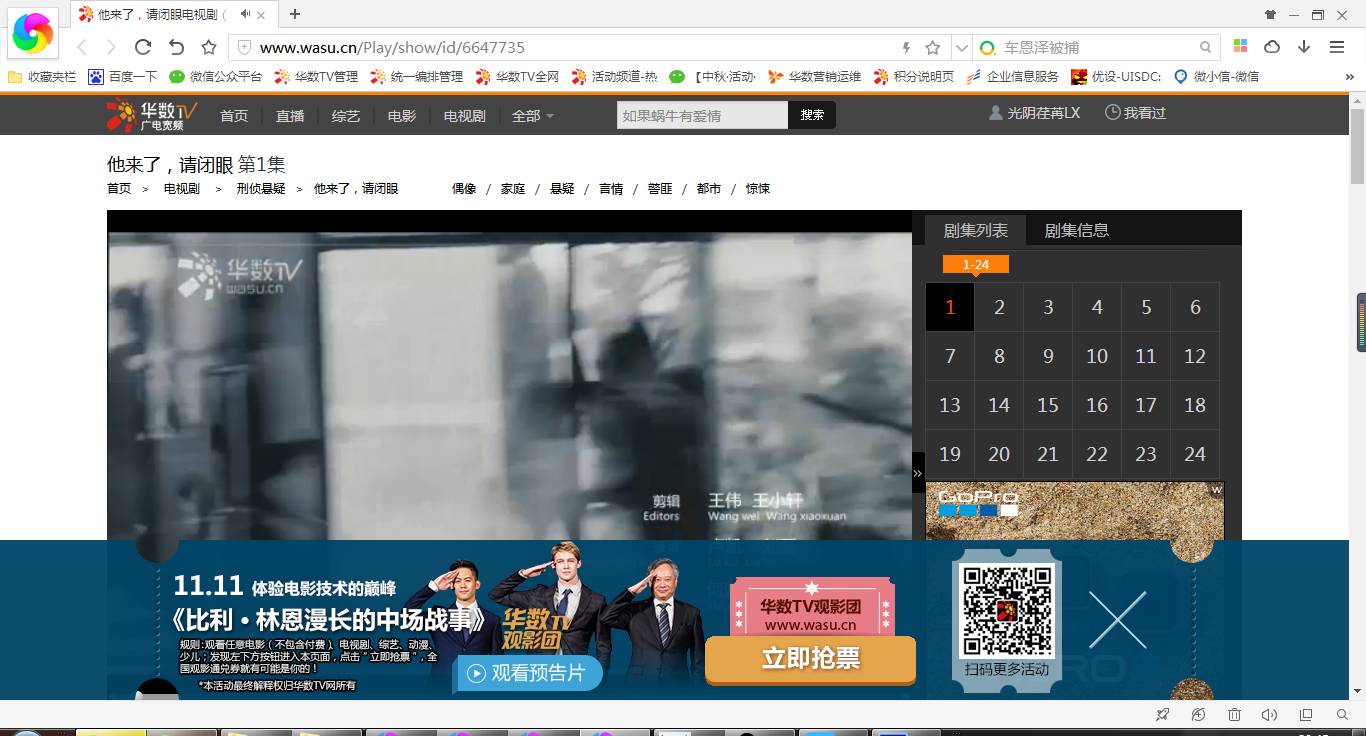Click the trash clear-traces icon in status bar

(x=1234, y=715)
